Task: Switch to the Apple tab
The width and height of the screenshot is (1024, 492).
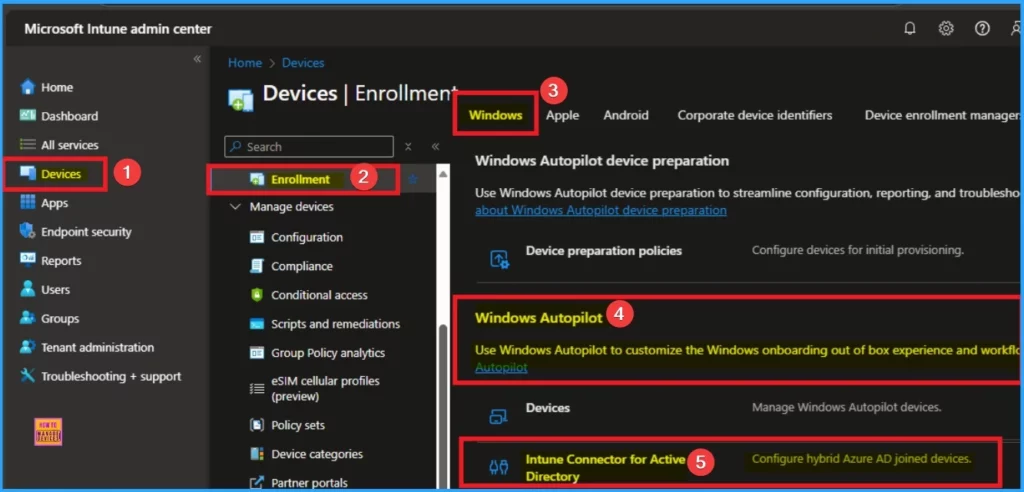Action: pos(562,115)
